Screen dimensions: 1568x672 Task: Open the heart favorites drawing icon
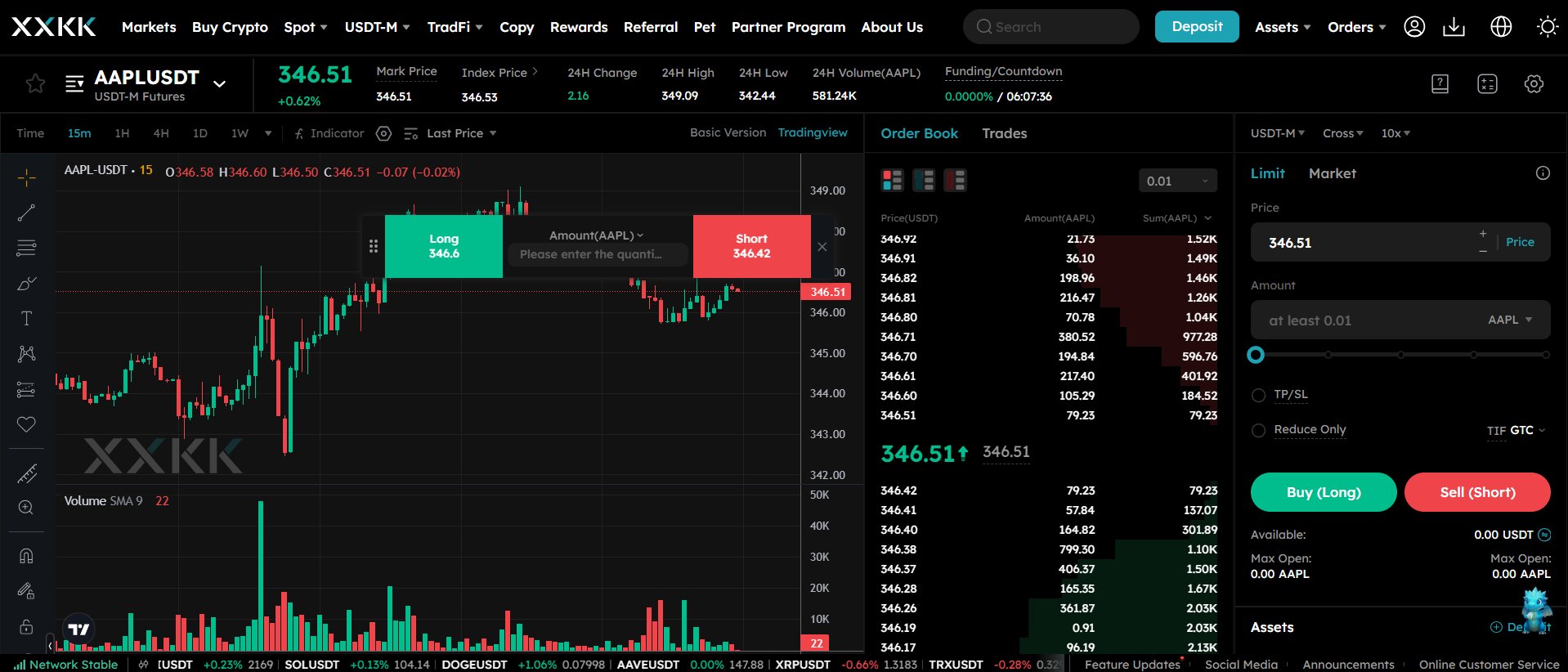tap(26, 424)
